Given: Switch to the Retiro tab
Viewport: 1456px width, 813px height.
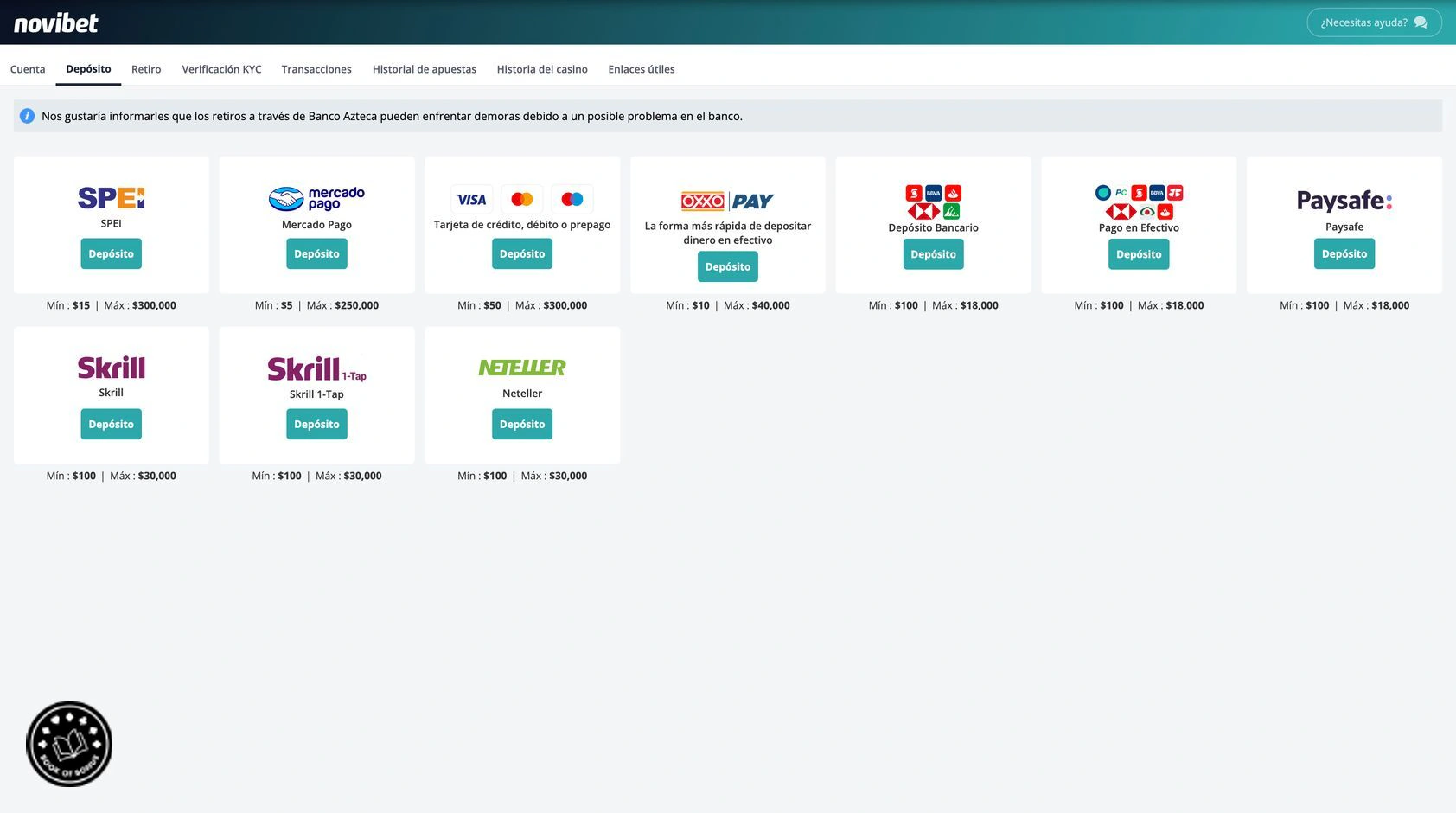Looking at the screenshot, I should [146, 69].
